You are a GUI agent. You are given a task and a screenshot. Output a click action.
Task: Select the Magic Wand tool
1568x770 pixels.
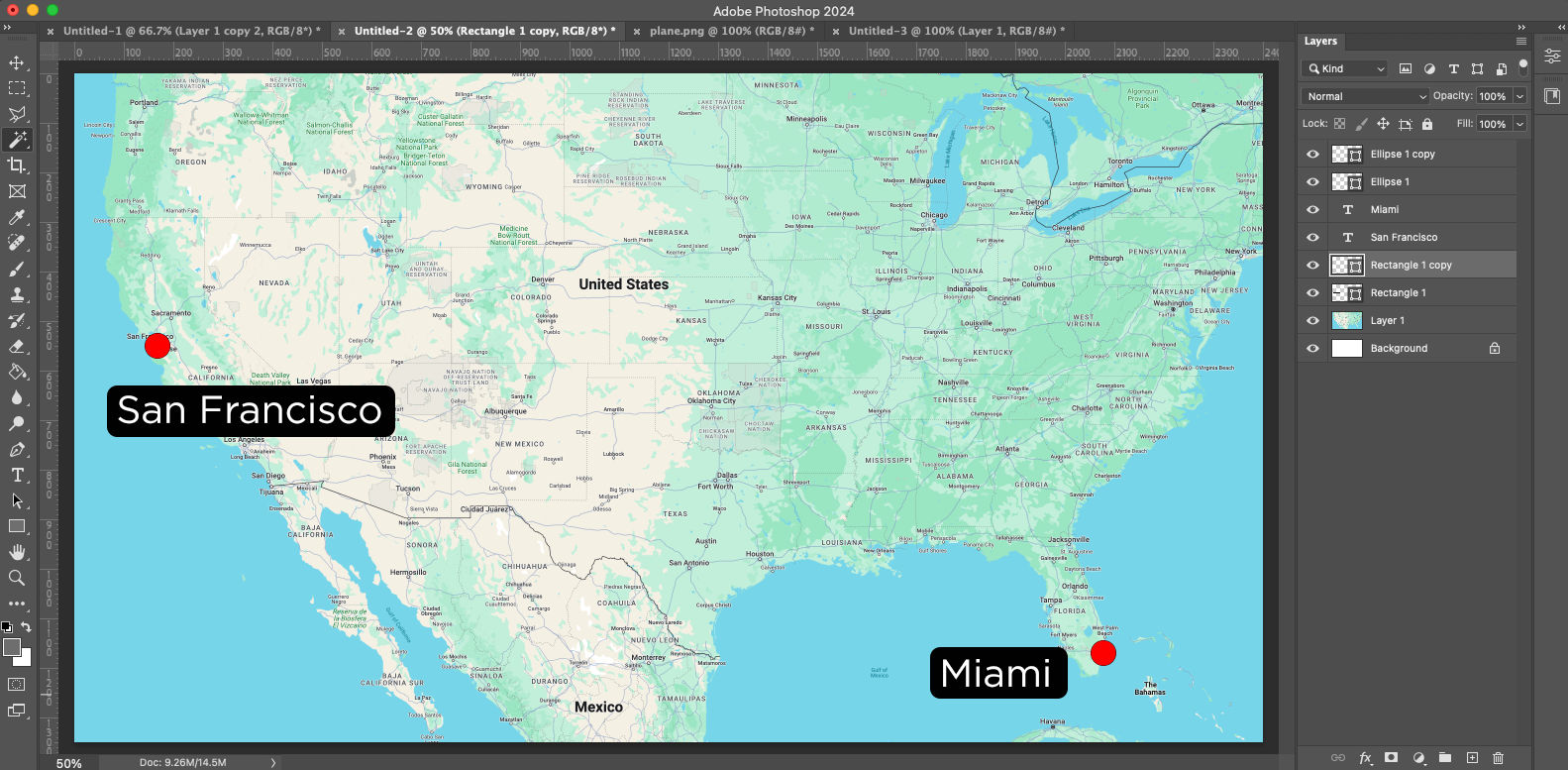(17, 140)
